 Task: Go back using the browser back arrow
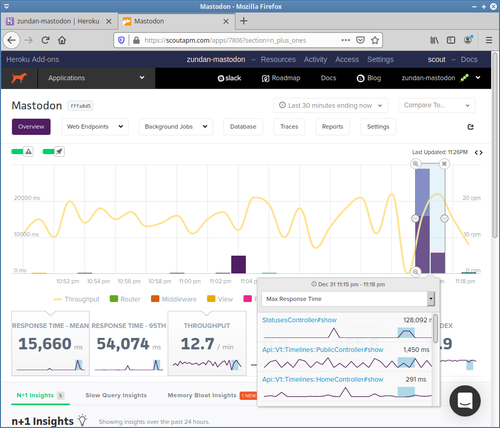[12, 40]
